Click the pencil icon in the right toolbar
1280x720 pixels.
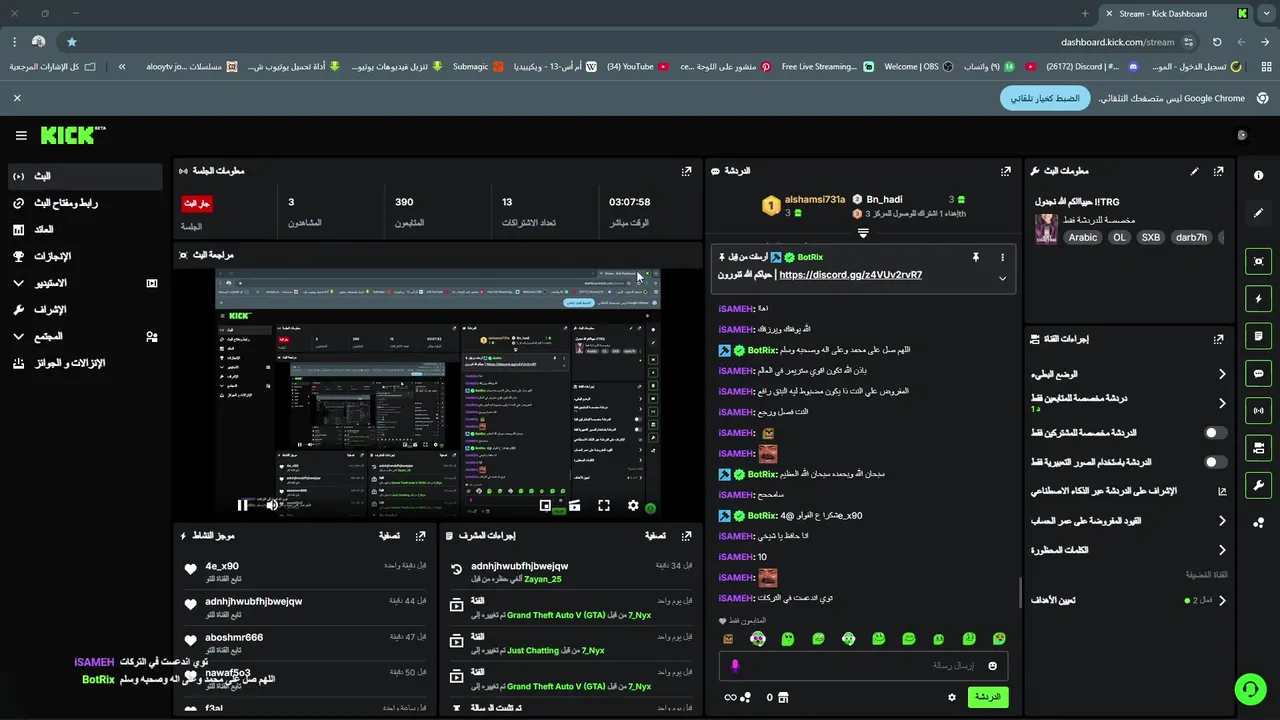click(1258, 213)
